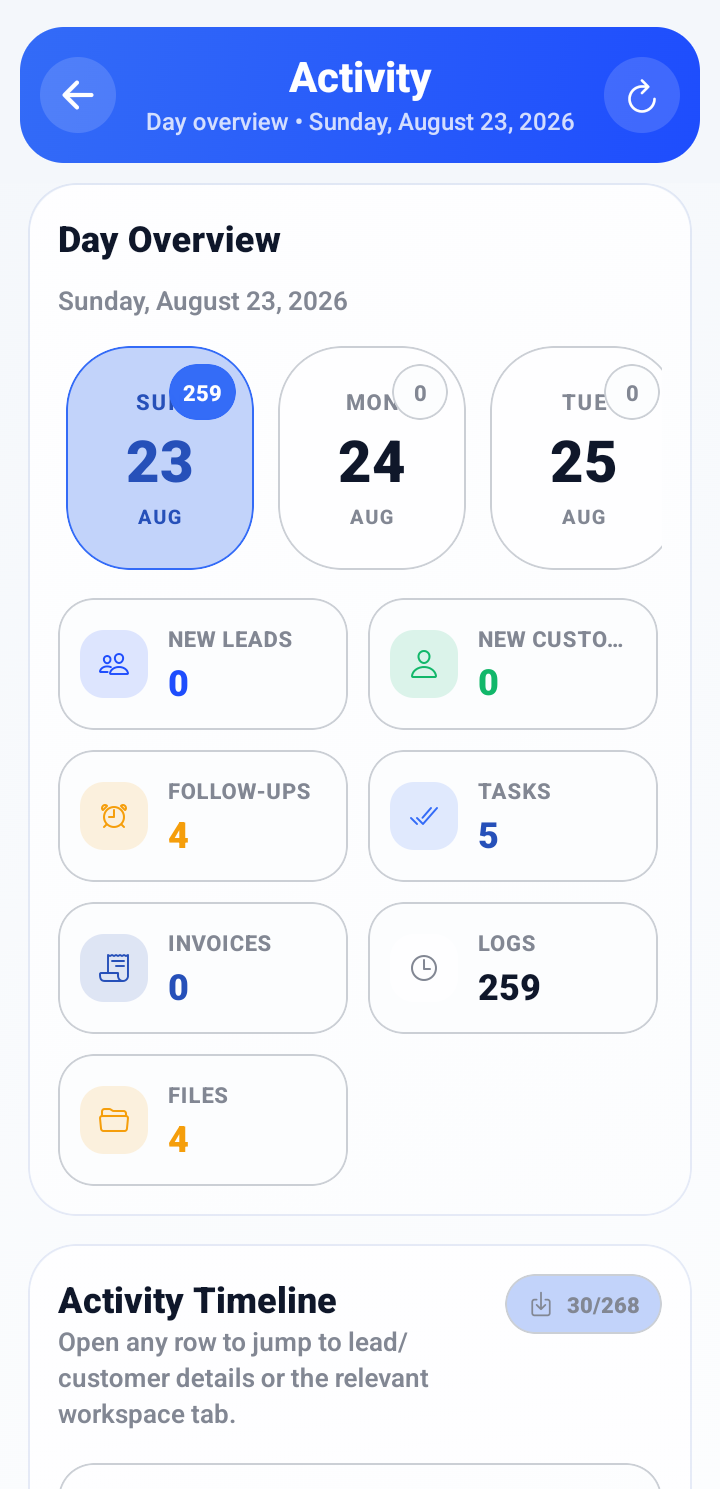Open the Tasks count of 5
This screenshot has width=720, height=1489.
[x=488, y=836]
